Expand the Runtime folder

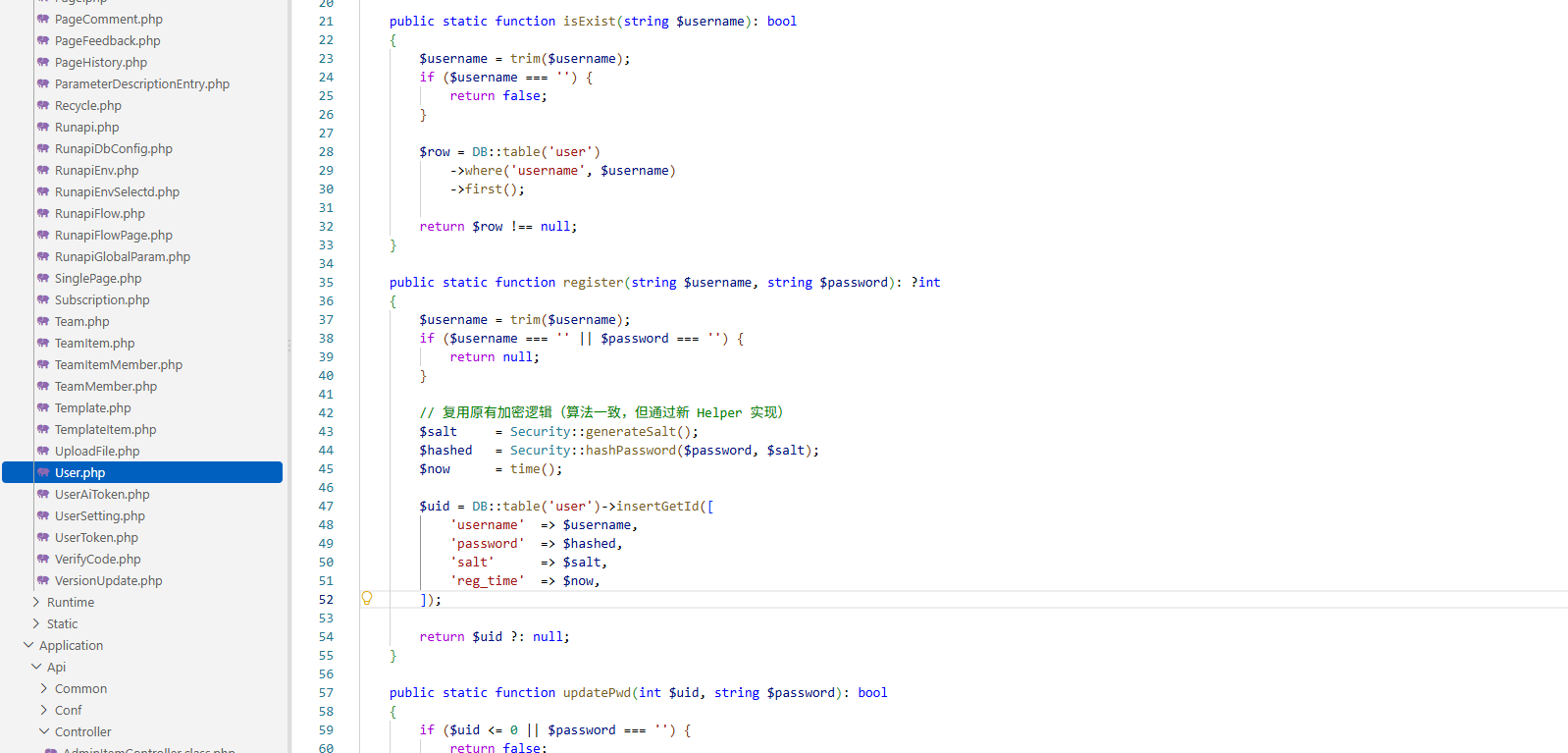point(36,602)
